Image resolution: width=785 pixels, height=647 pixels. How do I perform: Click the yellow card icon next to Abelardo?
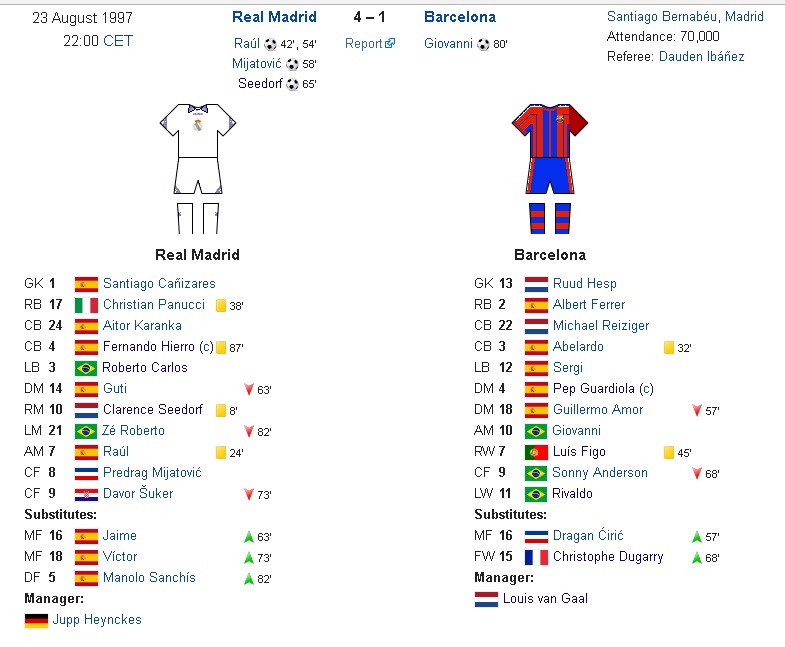coord(669,347)
